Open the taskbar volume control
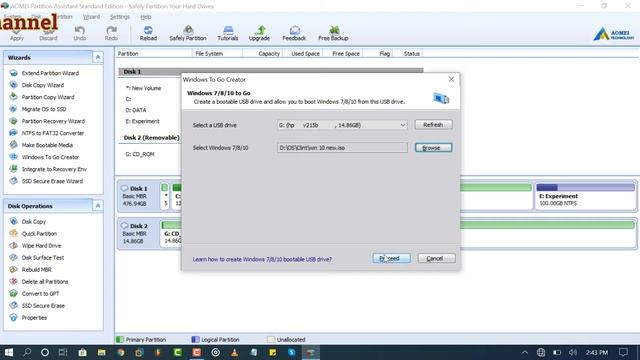This screenshot has width=640, height=360. tap(573, 352)
